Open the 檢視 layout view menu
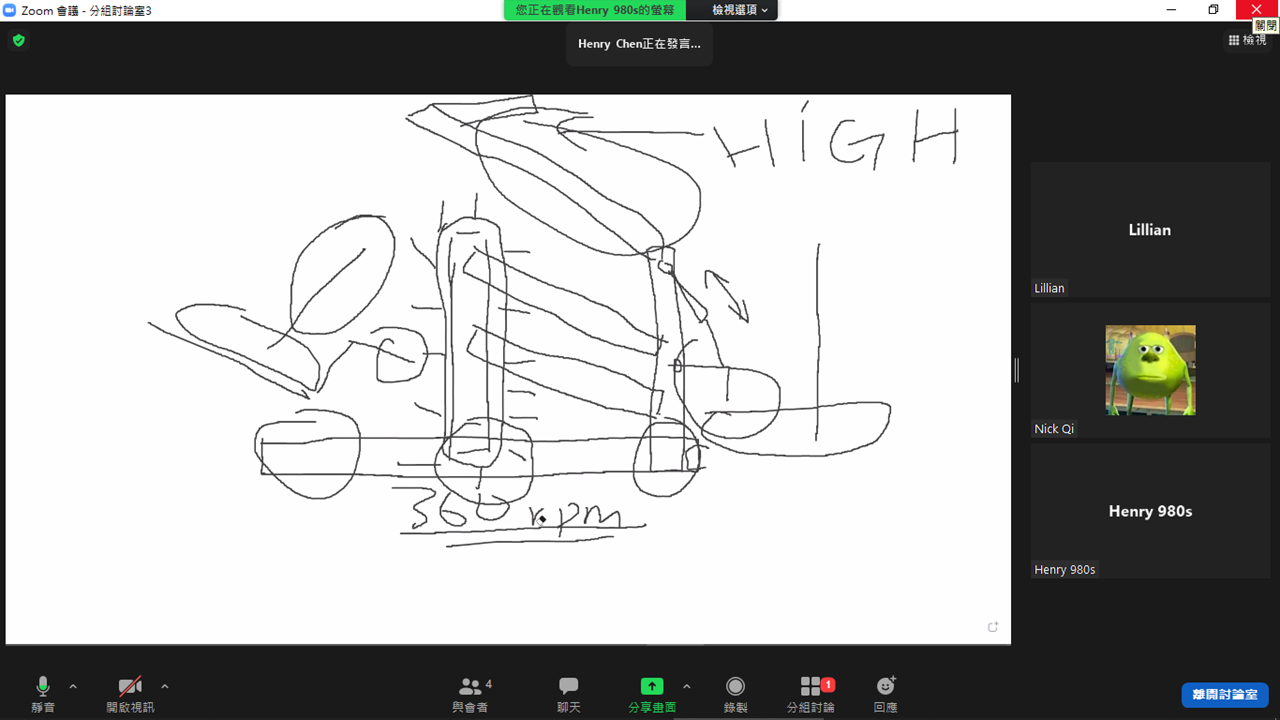Viewport: 1280px width, 720px height. click(x=1248, y=40)
